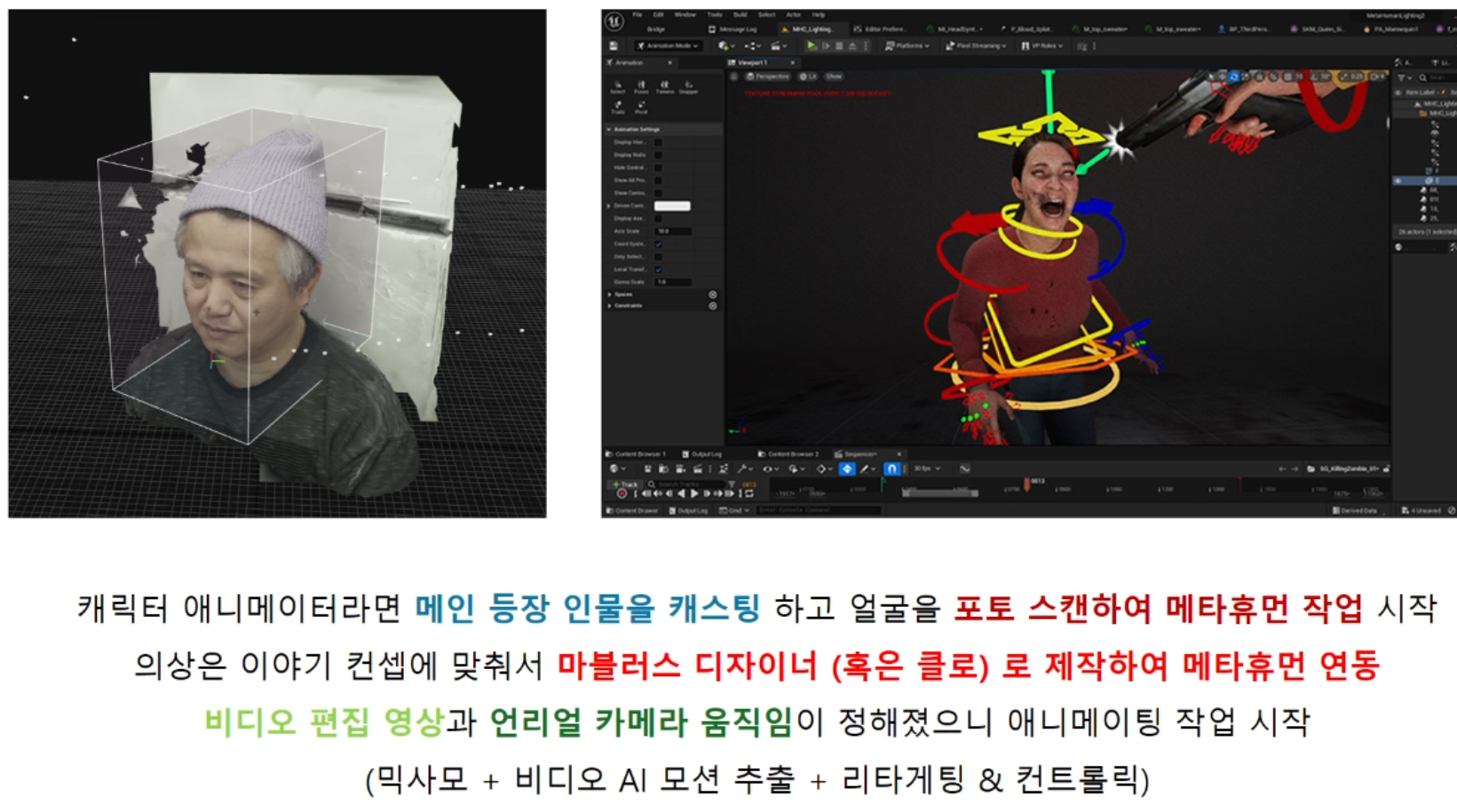The image size is (1457, 812).
Task: Click the white Driven Controls color swatch
Action: 672,206
